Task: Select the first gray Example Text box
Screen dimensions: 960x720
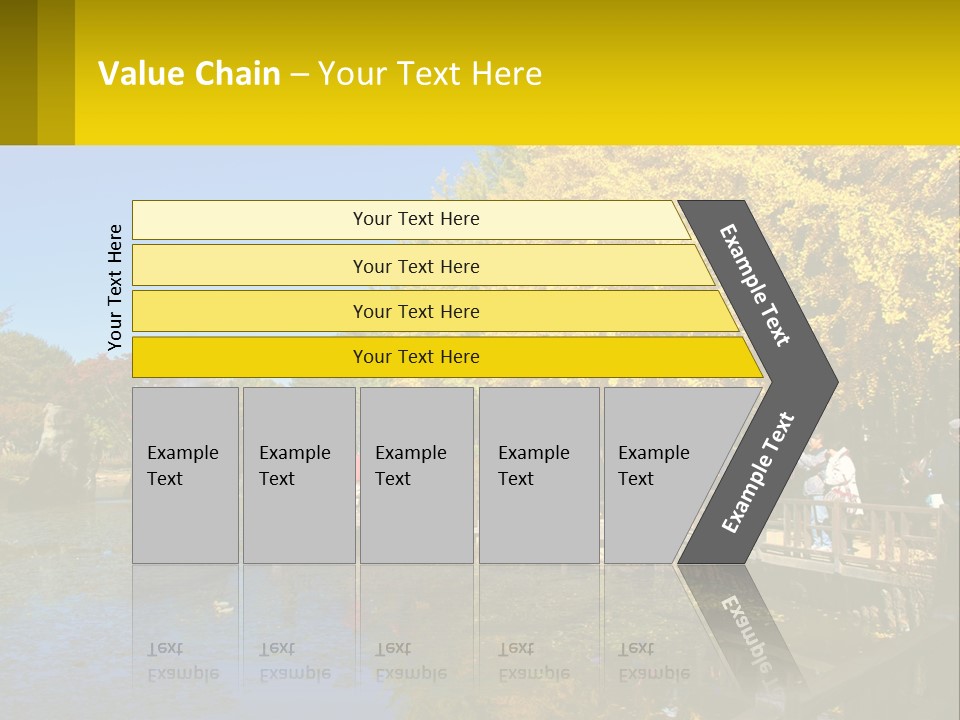Action: 186,475
